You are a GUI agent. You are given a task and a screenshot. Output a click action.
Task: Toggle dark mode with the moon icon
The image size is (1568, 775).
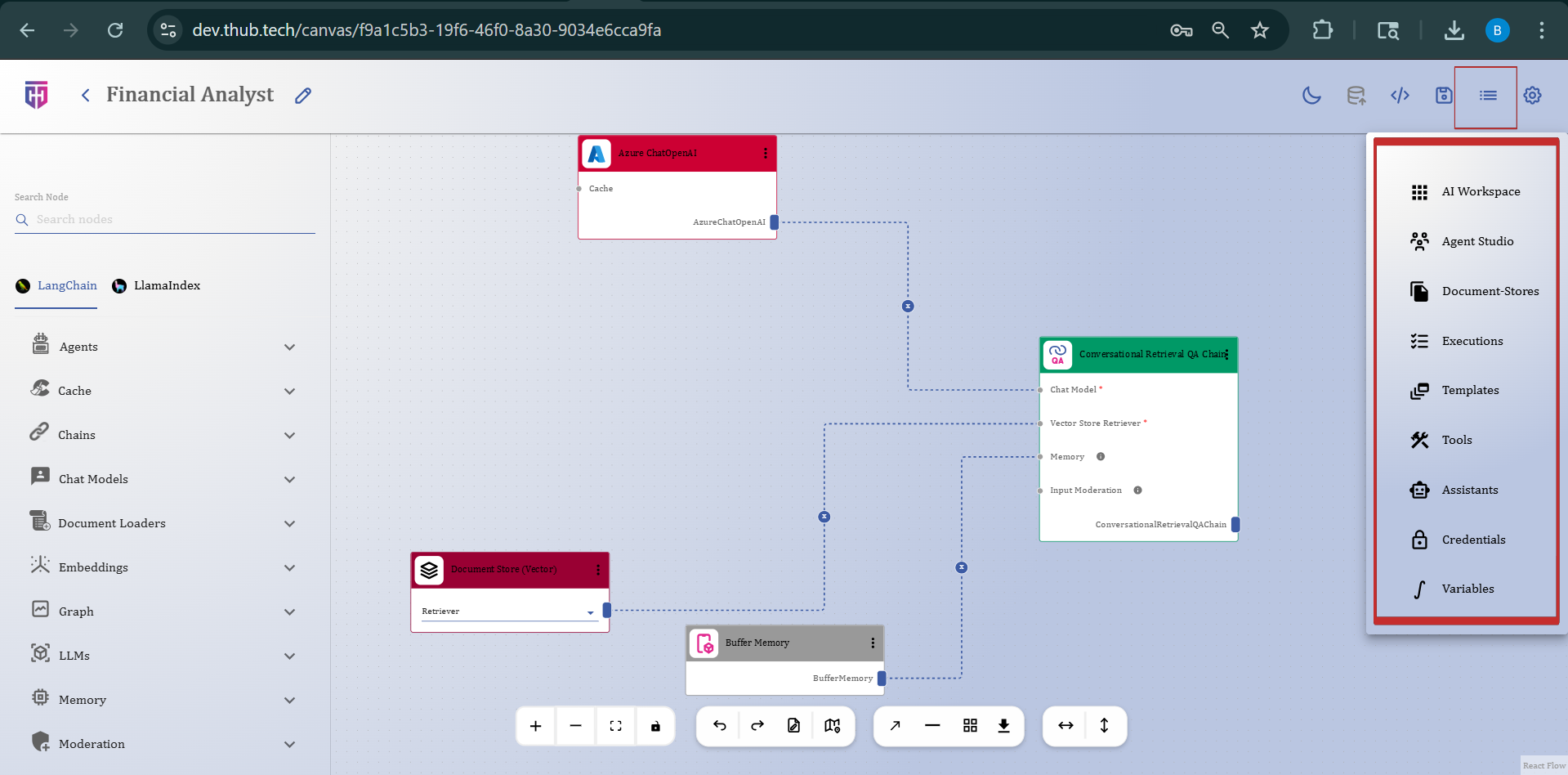click(x=1311, y=96)
